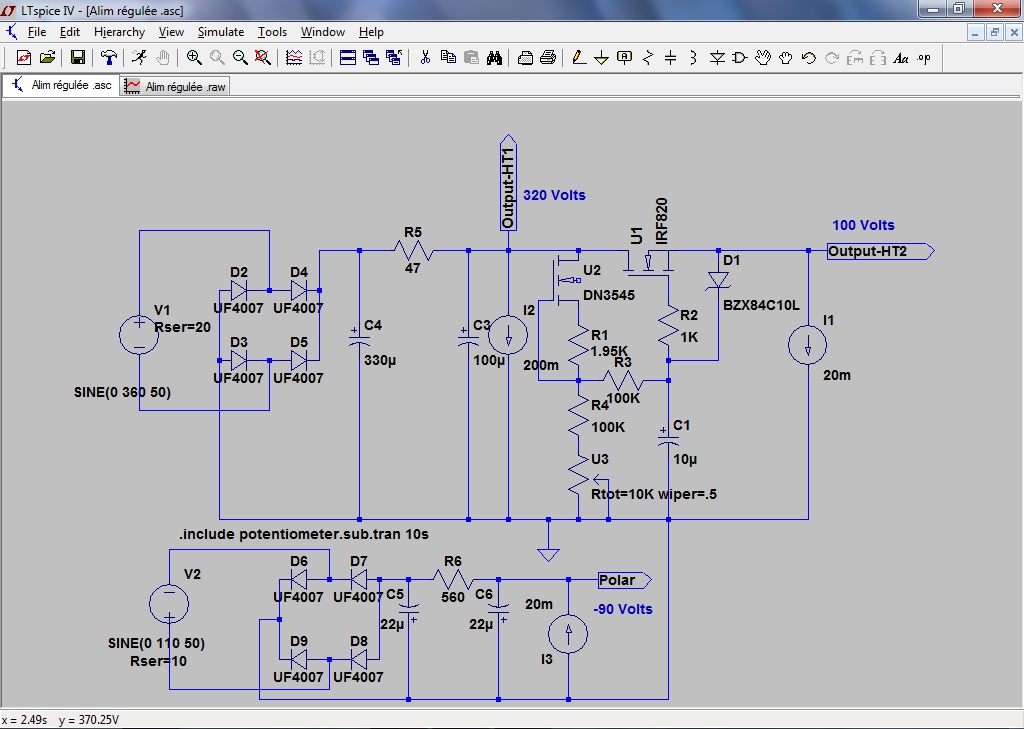Open the Simulate menu
1024x729 pixels.
(221, 32)
